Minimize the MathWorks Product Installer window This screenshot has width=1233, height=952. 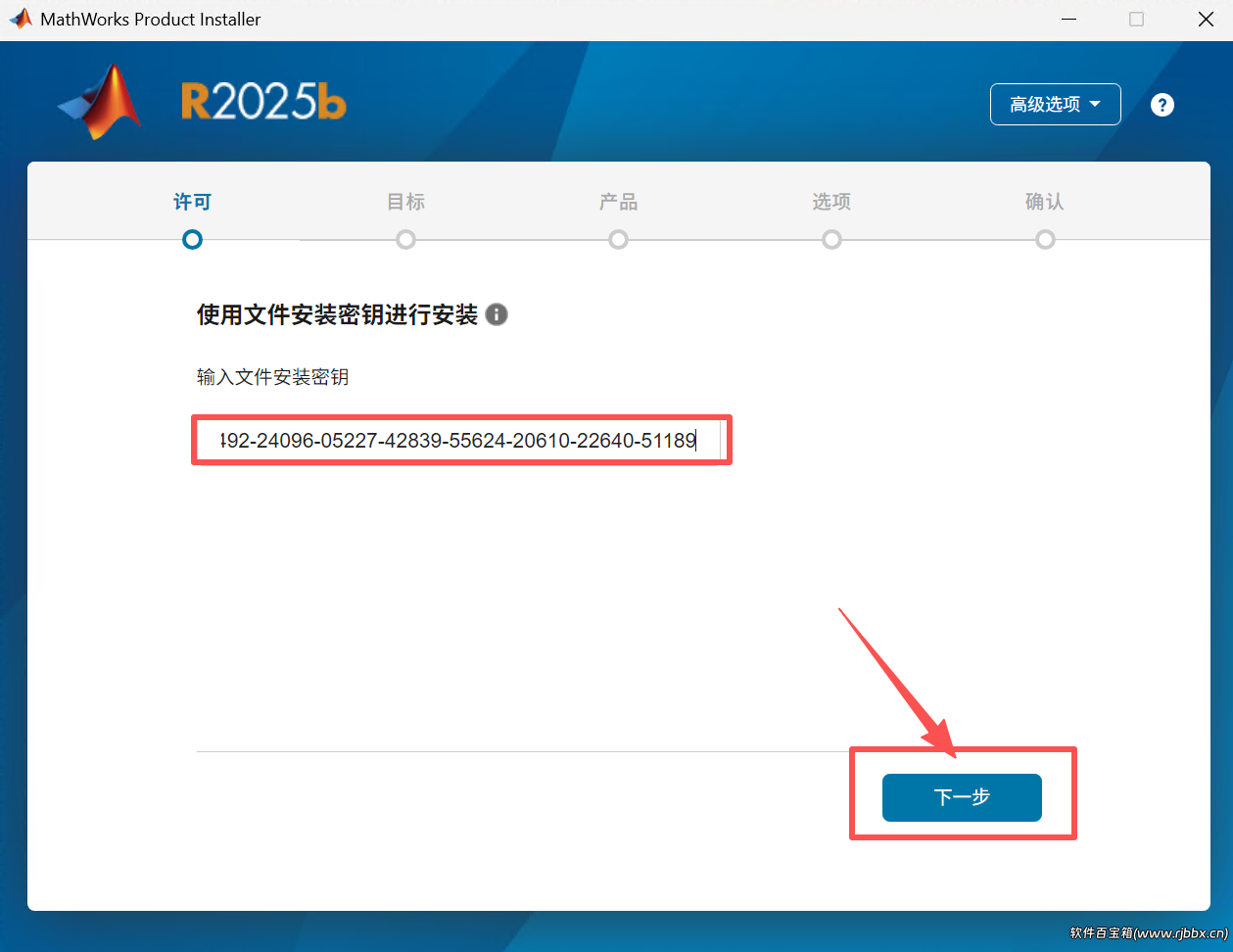pos(1068,20)
